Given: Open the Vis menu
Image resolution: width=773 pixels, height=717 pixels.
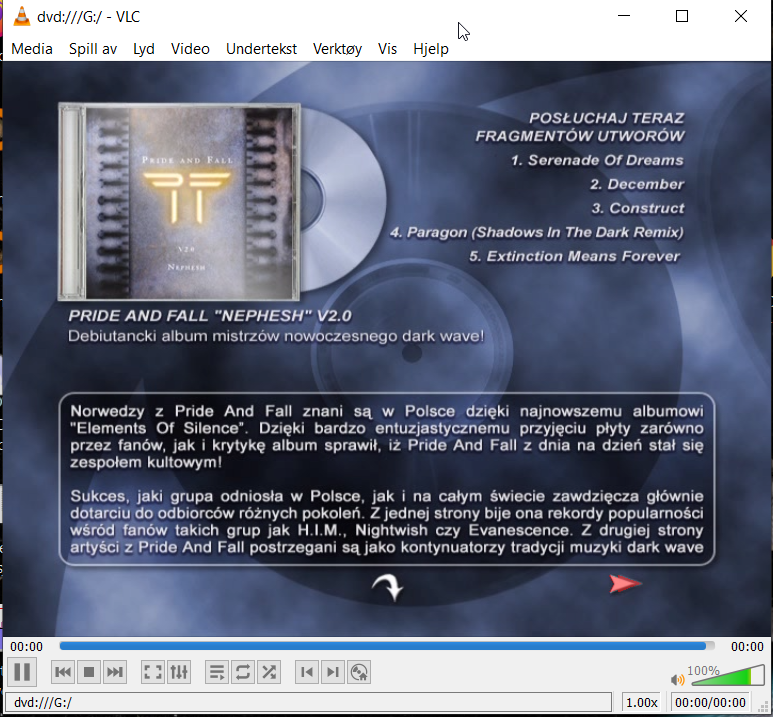Looking at the screenshot, I should (387, 49).
